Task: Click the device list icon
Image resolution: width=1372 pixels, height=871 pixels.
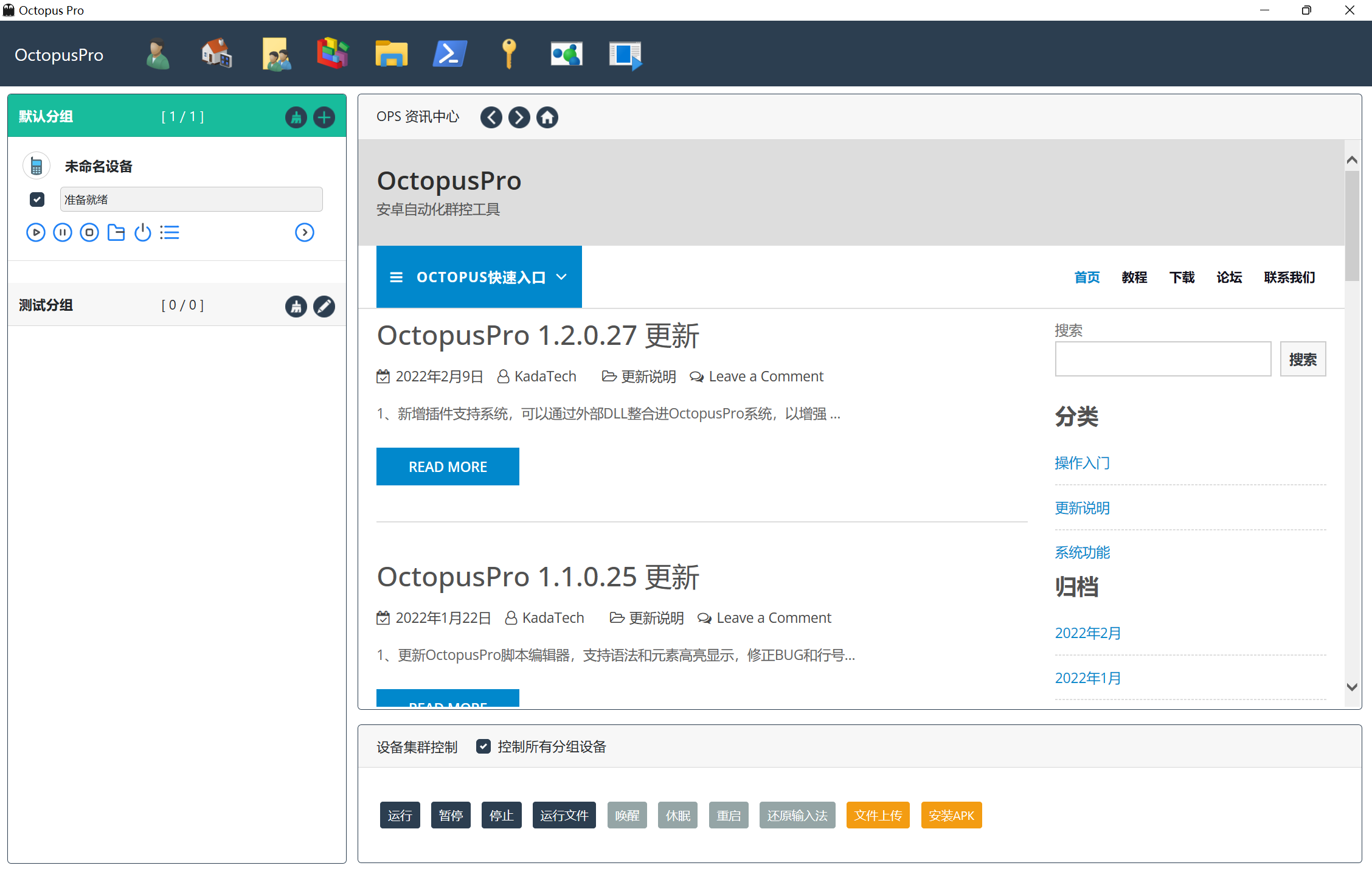Action: tap(170, 232)
